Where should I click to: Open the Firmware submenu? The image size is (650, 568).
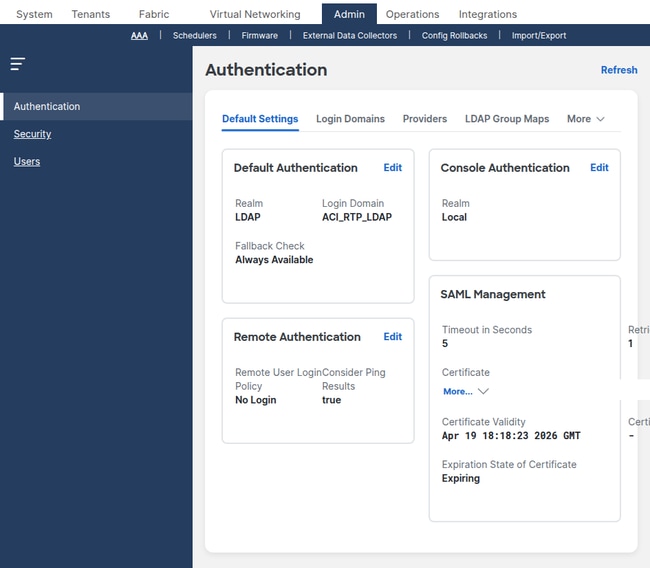coord(260,36)
